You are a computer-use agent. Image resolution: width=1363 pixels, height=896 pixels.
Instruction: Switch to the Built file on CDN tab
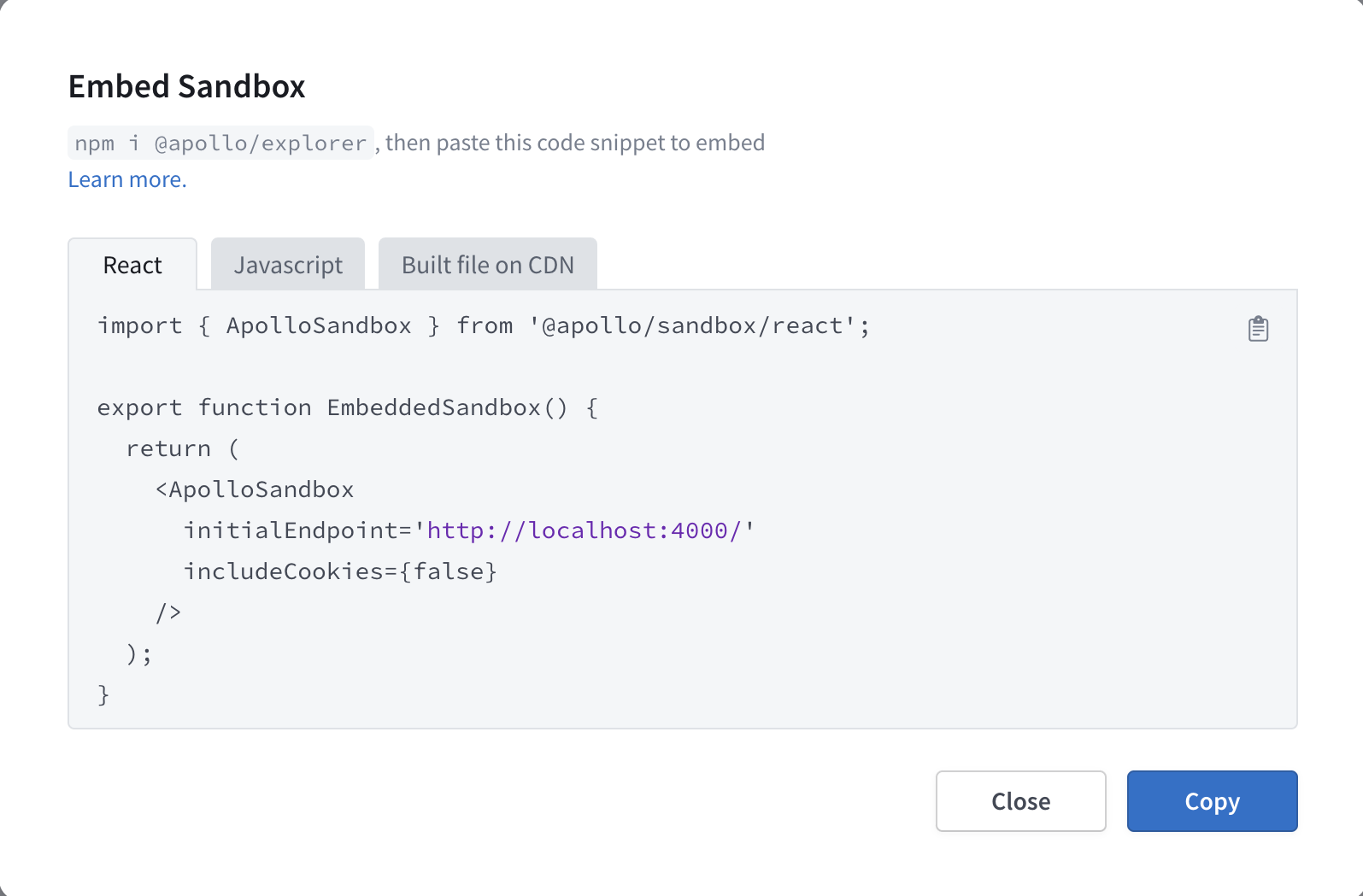(x=487, y=264)
